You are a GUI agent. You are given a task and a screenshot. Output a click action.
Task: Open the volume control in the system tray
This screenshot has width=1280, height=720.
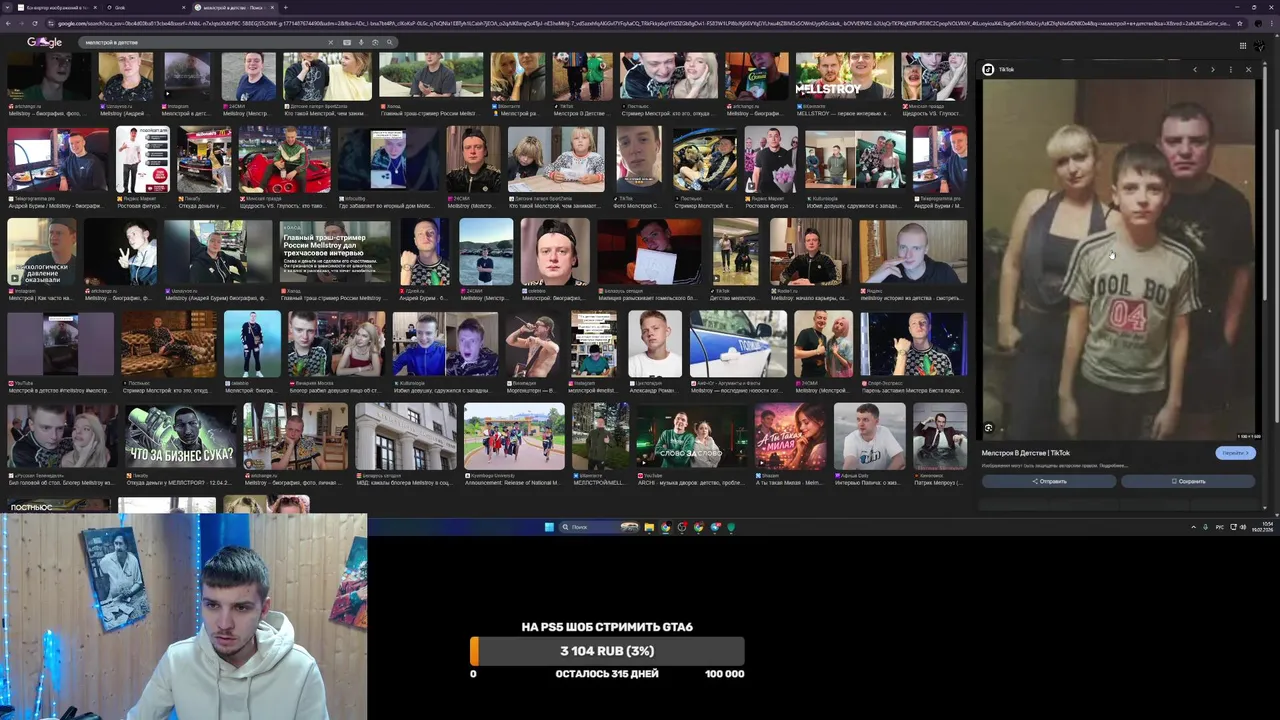1243,527
